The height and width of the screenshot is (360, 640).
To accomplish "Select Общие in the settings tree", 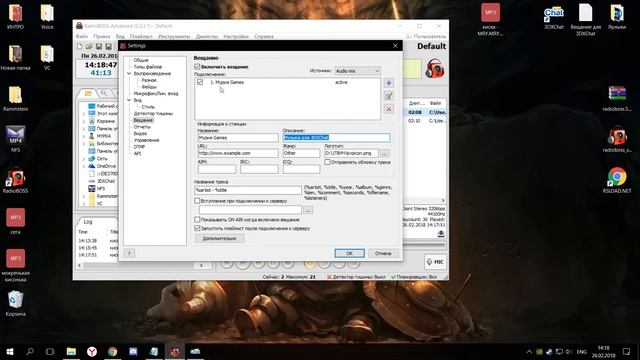I will 141,60.
